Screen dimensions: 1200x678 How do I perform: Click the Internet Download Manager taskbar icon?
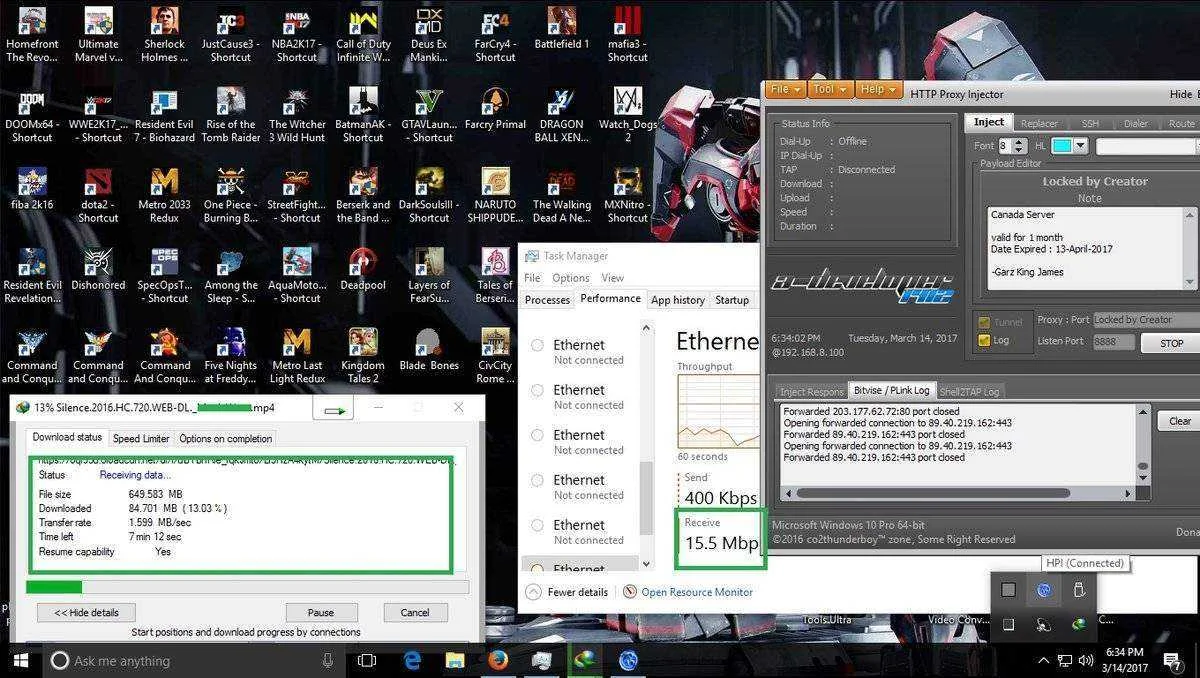point(584,660)
